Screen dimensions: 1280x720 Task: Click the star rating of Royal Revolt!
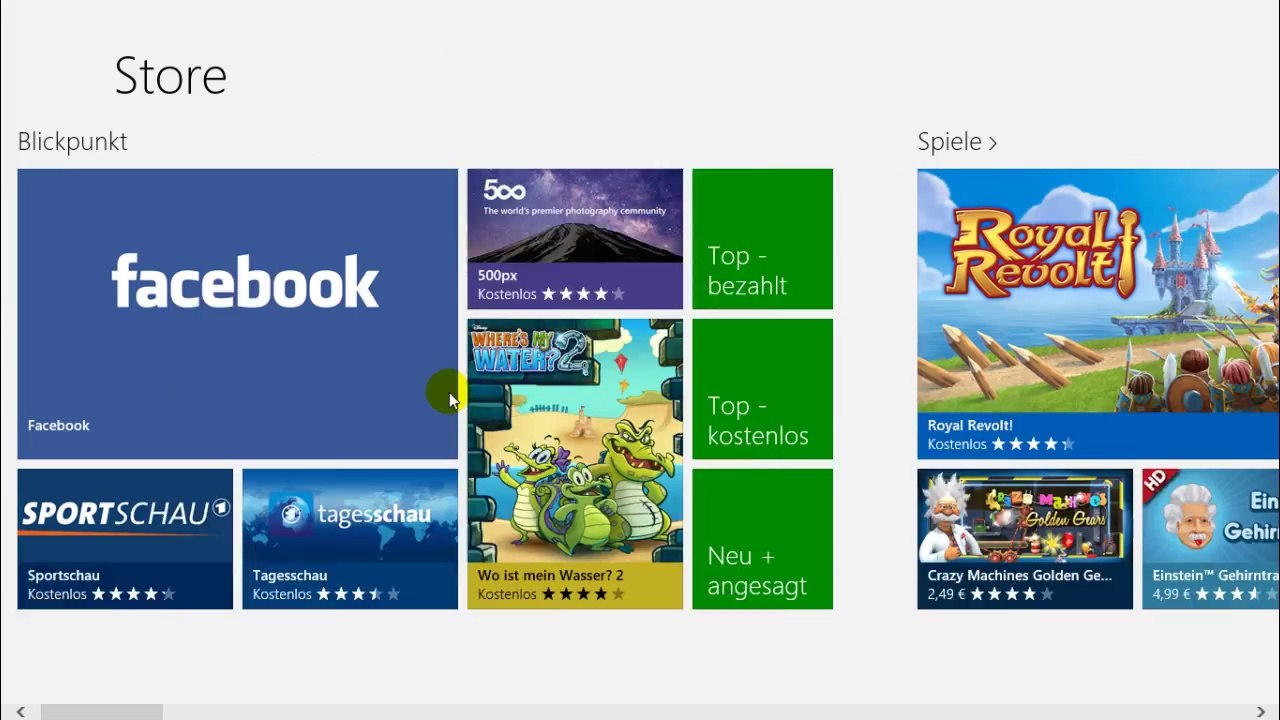(1033, 444)
